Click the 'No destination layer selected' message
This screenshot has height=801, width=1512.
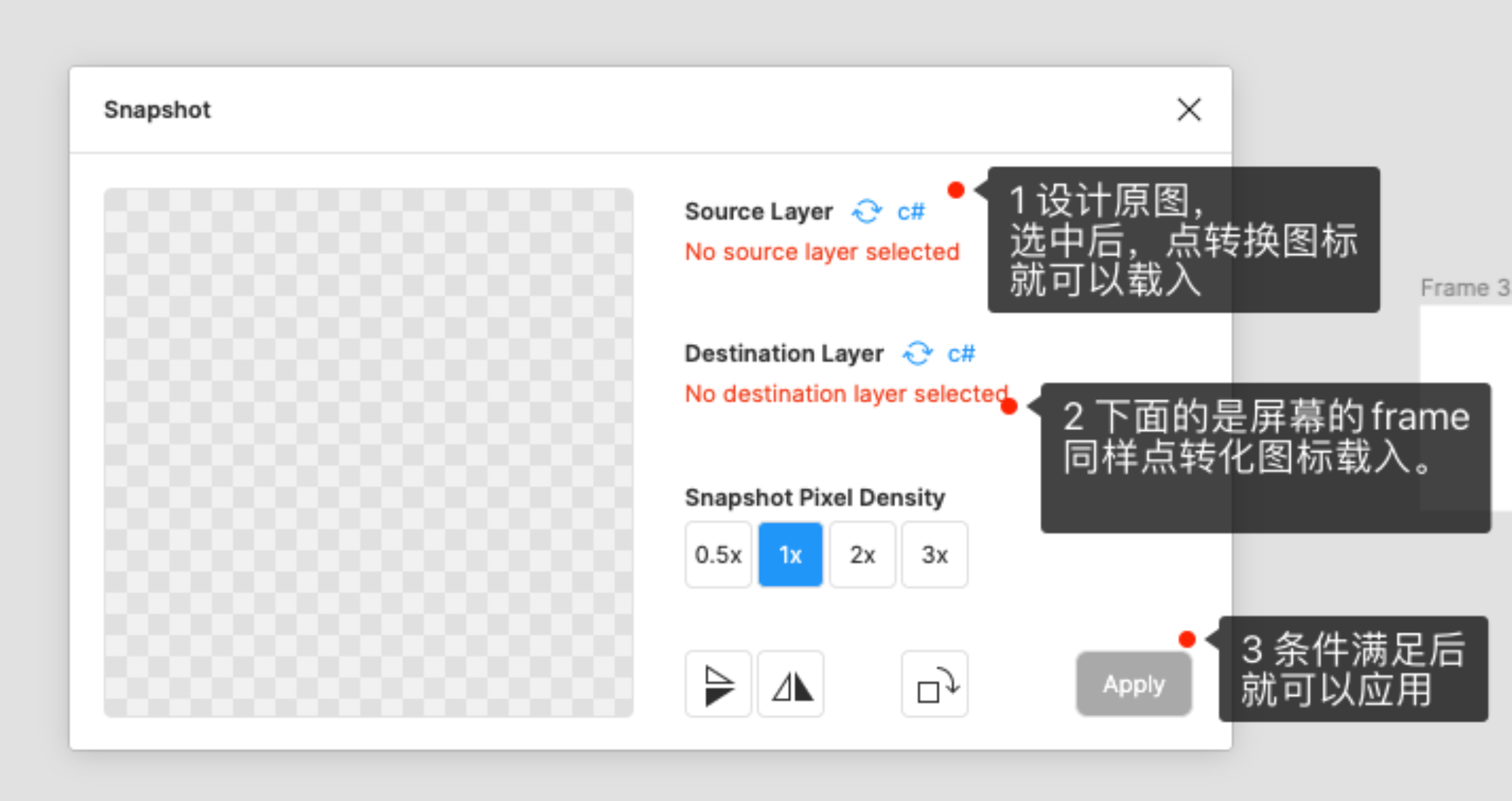click(x=846, y=394)
